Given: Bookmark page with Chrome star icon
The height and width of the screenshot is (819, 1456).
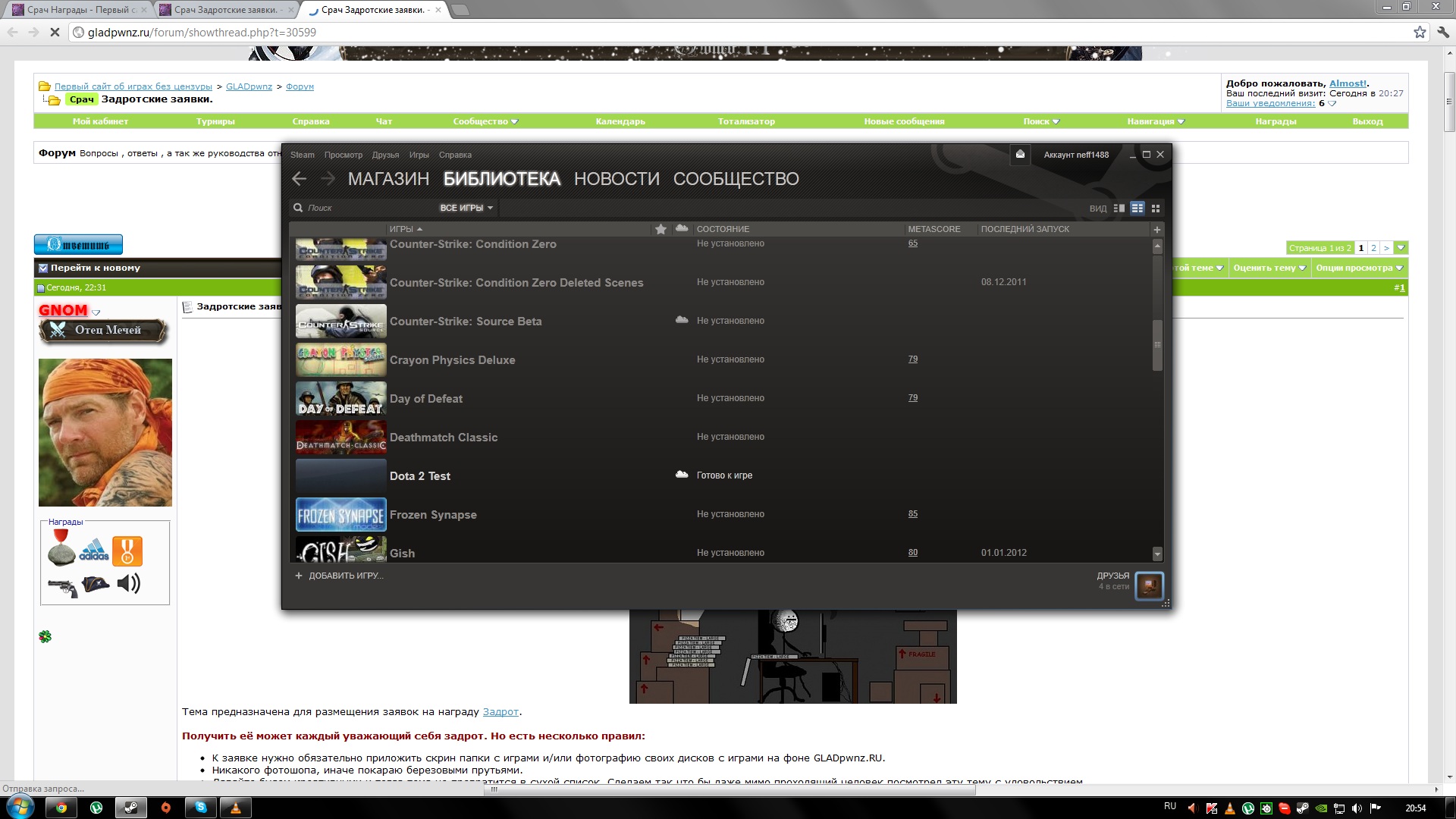Looking at the screenshot, I should click(1420, 32).
